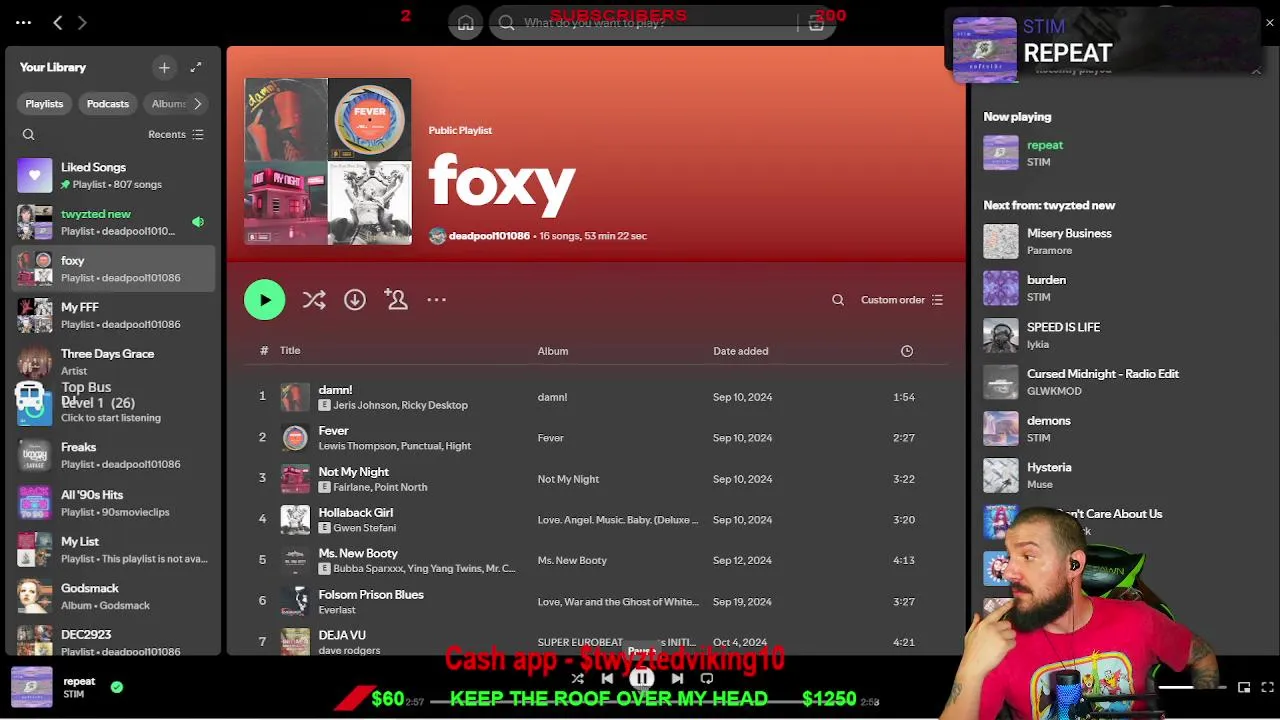Open the three-dots app menu at top left

[24, 22]
